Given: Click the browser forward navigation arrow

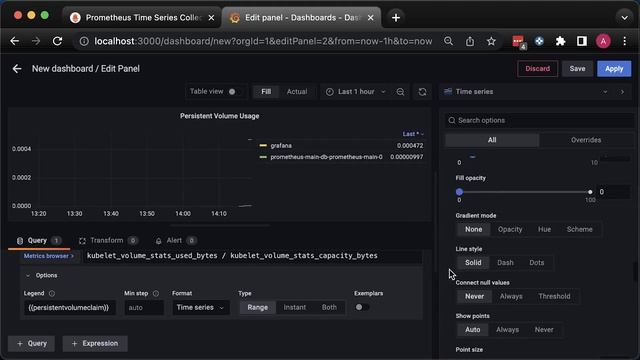Looking at the screenshot, I should (36, 41).
